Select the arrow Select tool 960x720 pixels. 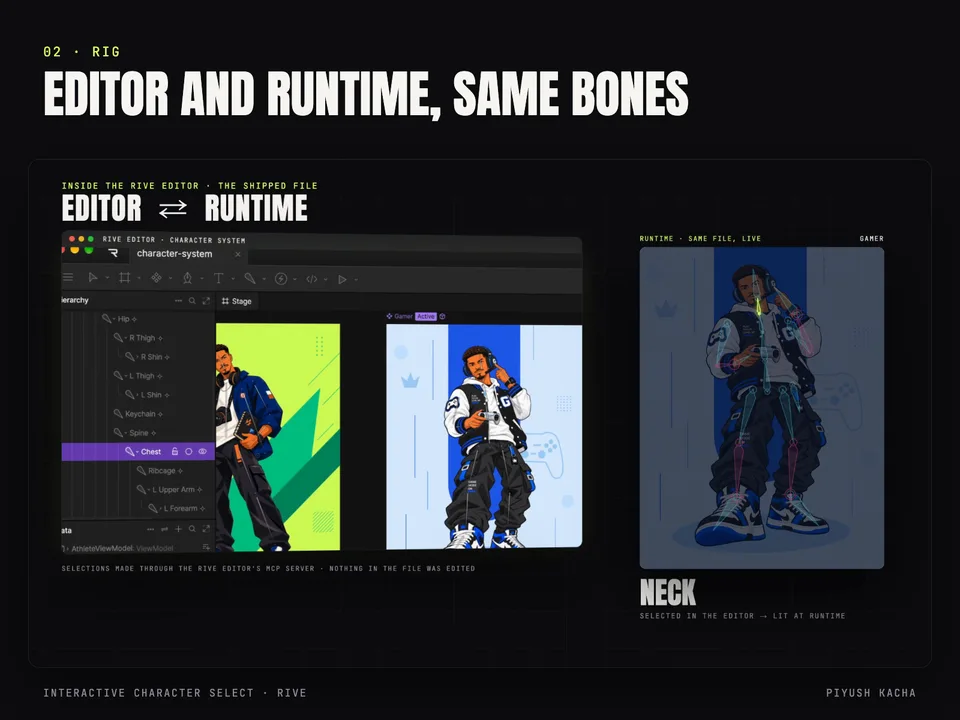pyautogui.click(x=93, y=278)
